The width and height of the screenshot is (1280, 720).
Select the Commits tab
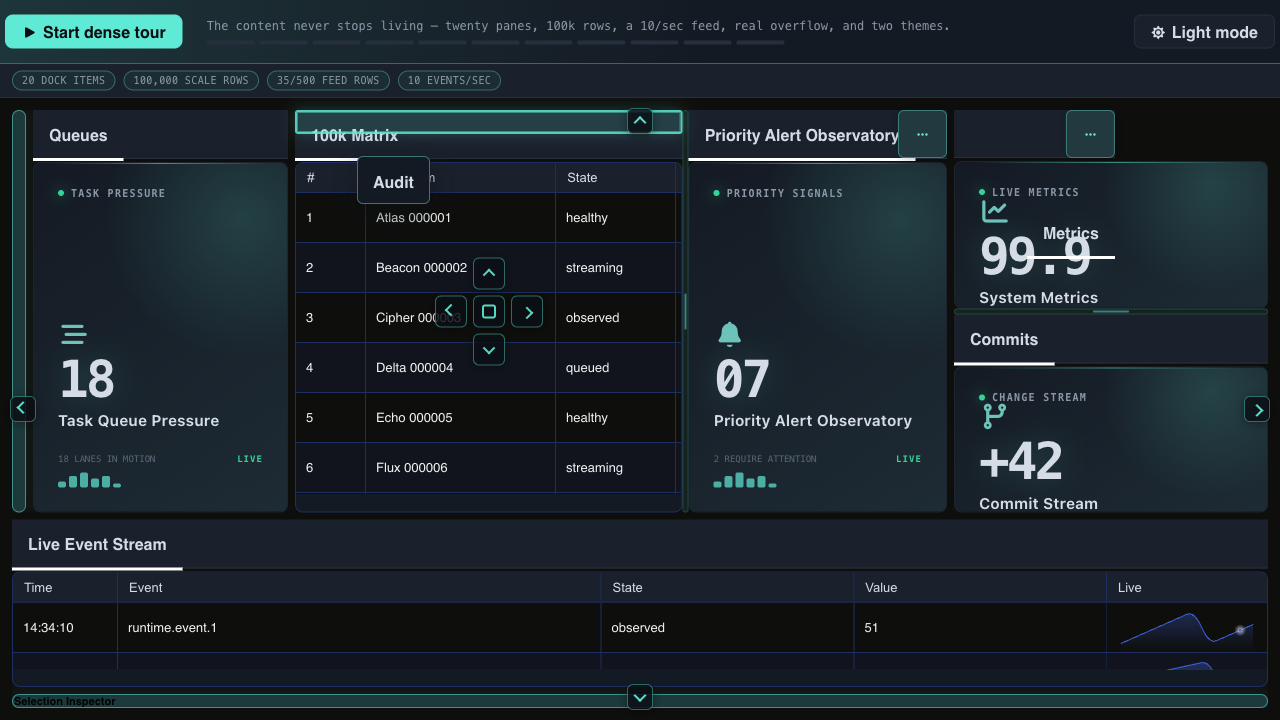coord(1004,340)
